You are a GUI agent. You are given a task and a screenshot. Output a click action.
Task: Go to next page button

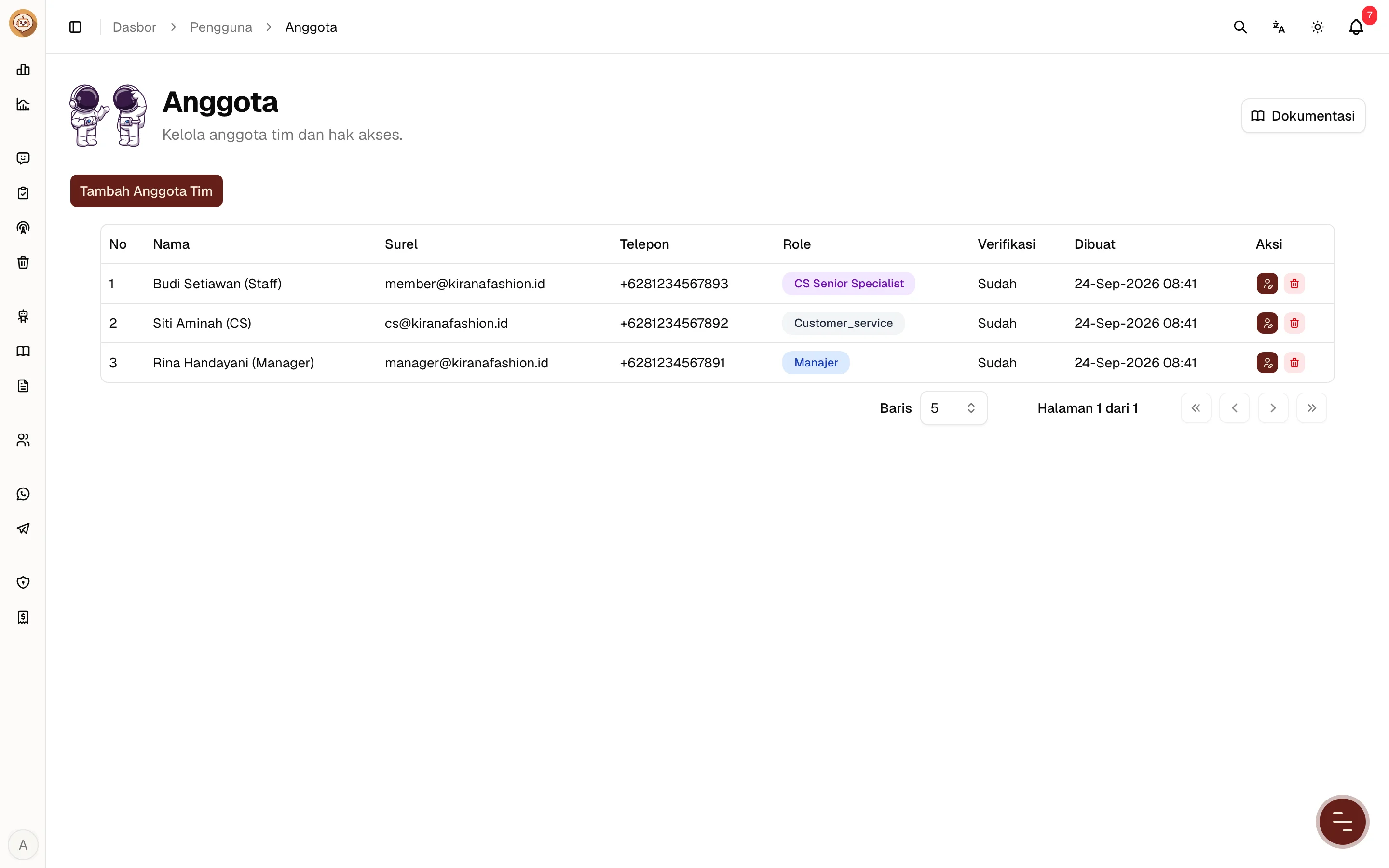[1272, 408]
